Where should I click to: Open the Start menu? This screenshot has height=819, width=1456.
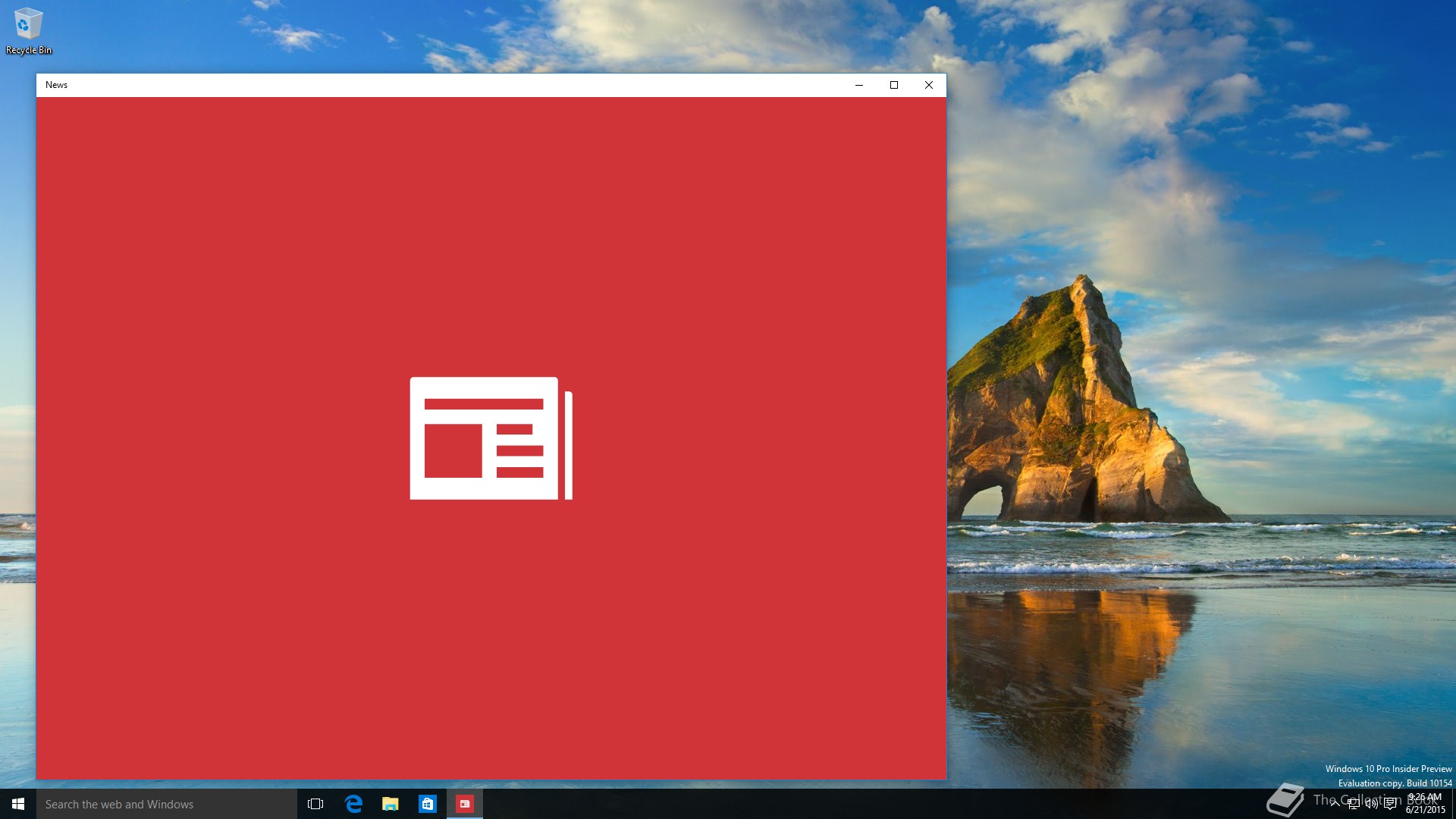(18, 804)
